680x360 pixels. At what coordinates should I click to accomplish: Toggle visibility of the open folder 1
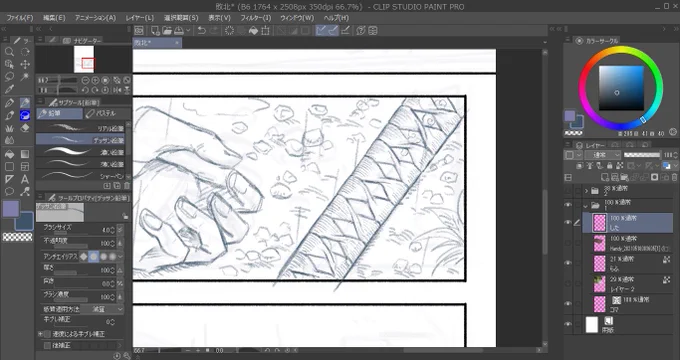pyautogui.click(x=568, y=205)
